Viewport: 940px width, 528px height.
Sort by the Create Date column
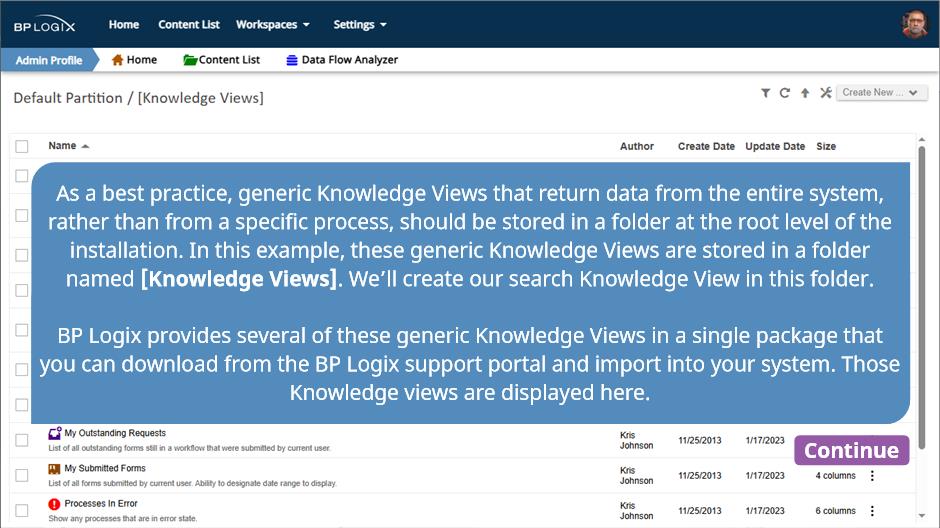coord(706,146)
